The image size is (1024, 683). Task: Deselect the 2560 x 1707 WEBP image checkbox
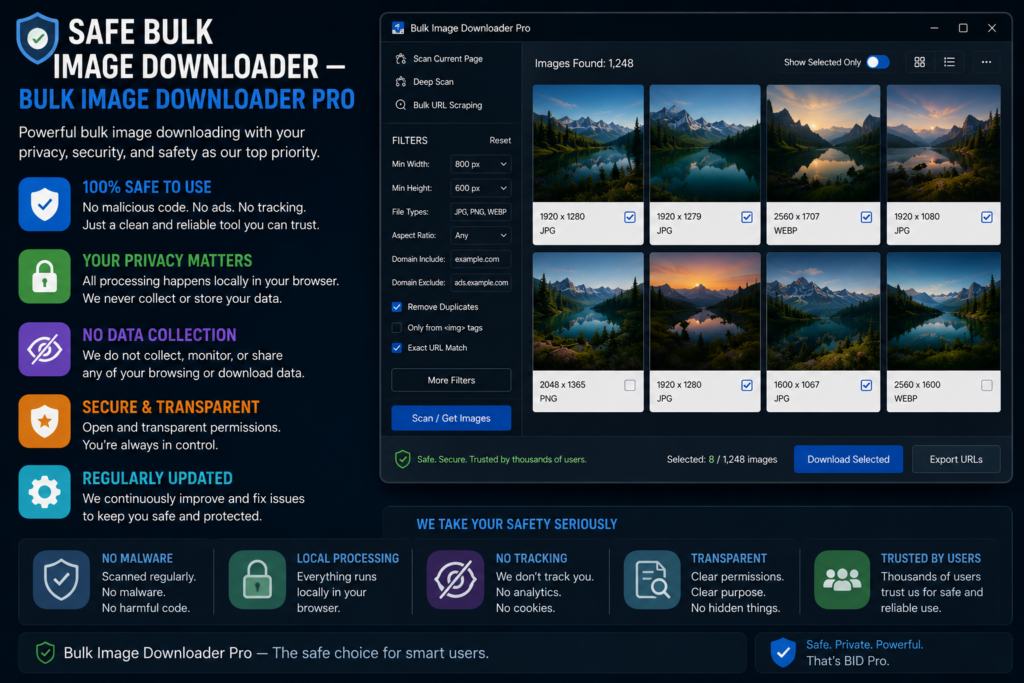867,217
